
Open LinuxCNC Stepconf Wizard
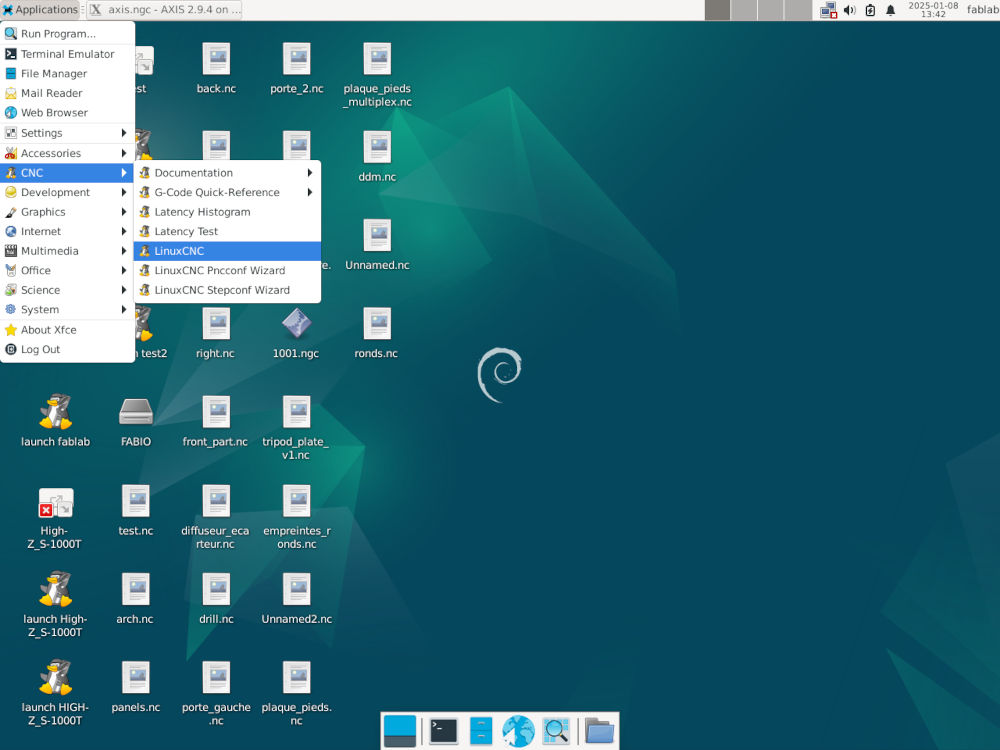227,290
